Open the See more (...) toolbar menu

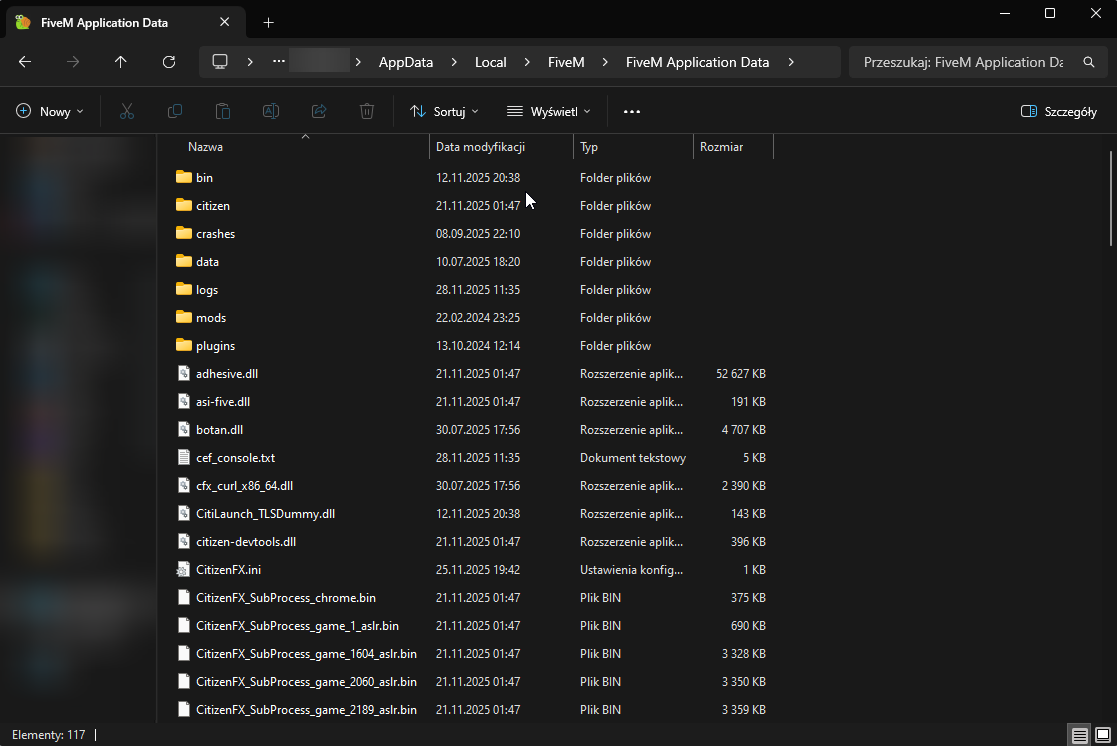click(631, 111)
